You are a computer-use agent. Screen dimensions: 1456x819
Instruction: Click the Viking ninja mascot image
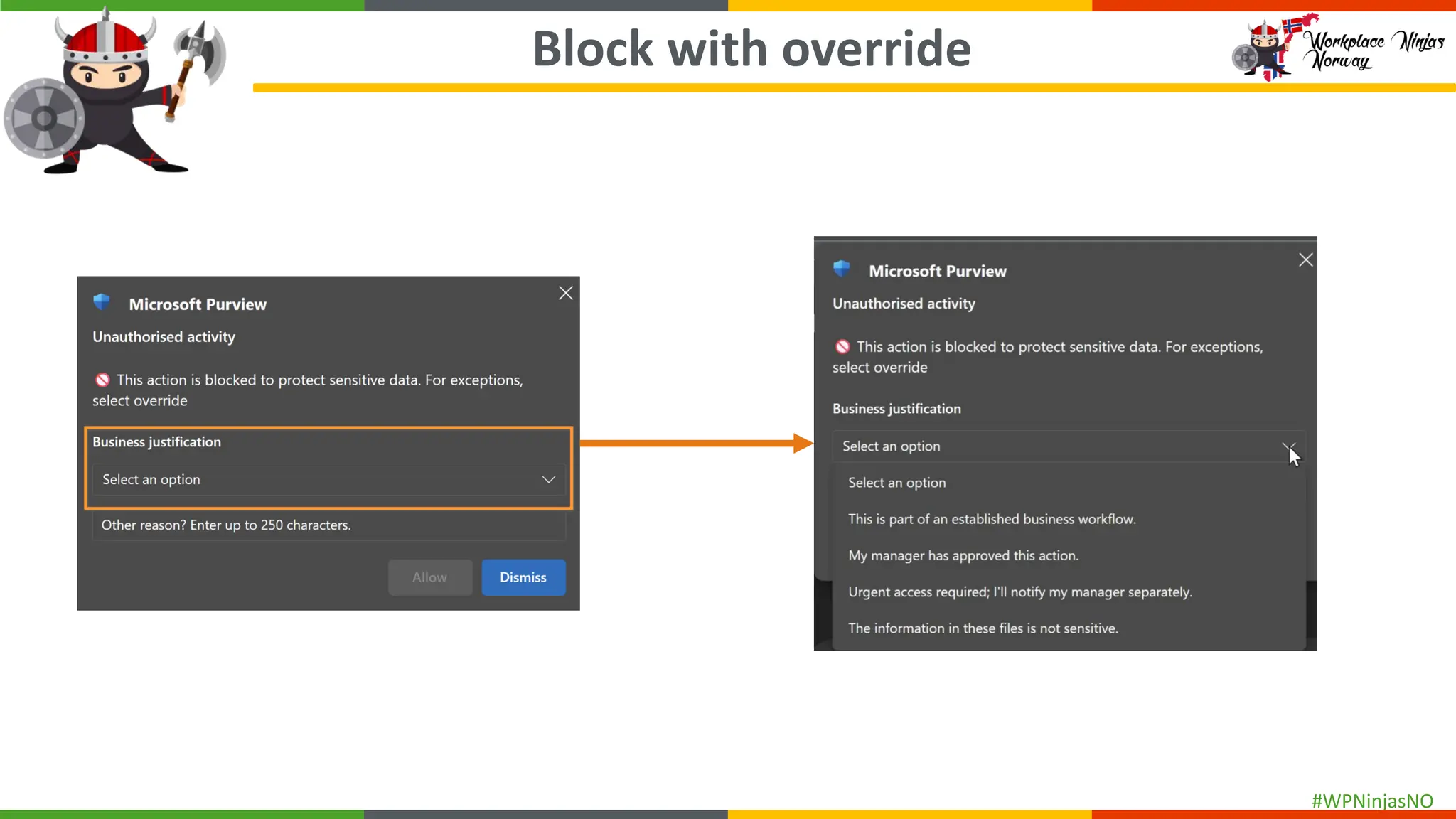[x=114, y=92]
